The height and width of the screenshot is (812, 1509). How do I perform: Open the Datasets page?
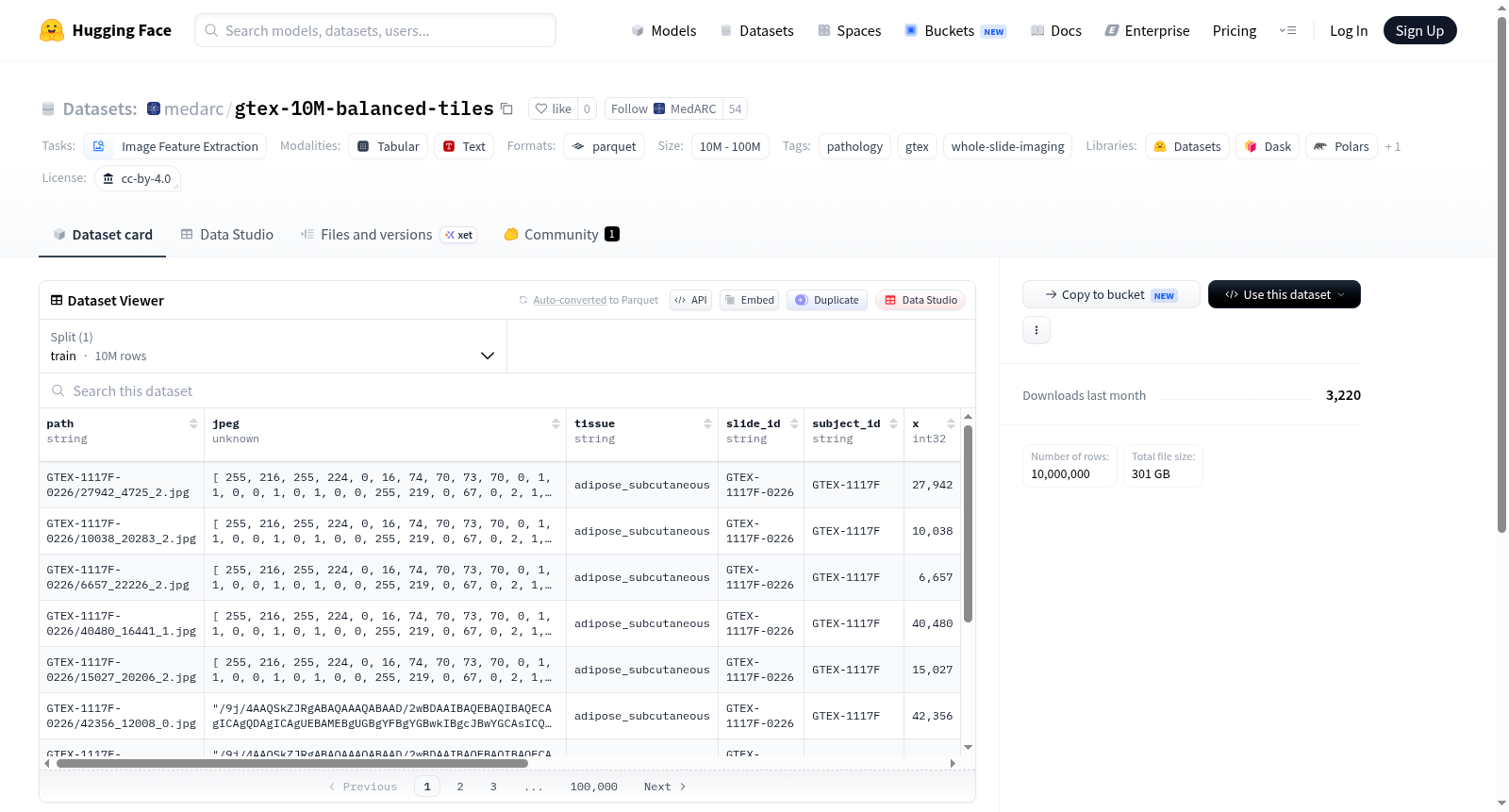click(756, 30)
